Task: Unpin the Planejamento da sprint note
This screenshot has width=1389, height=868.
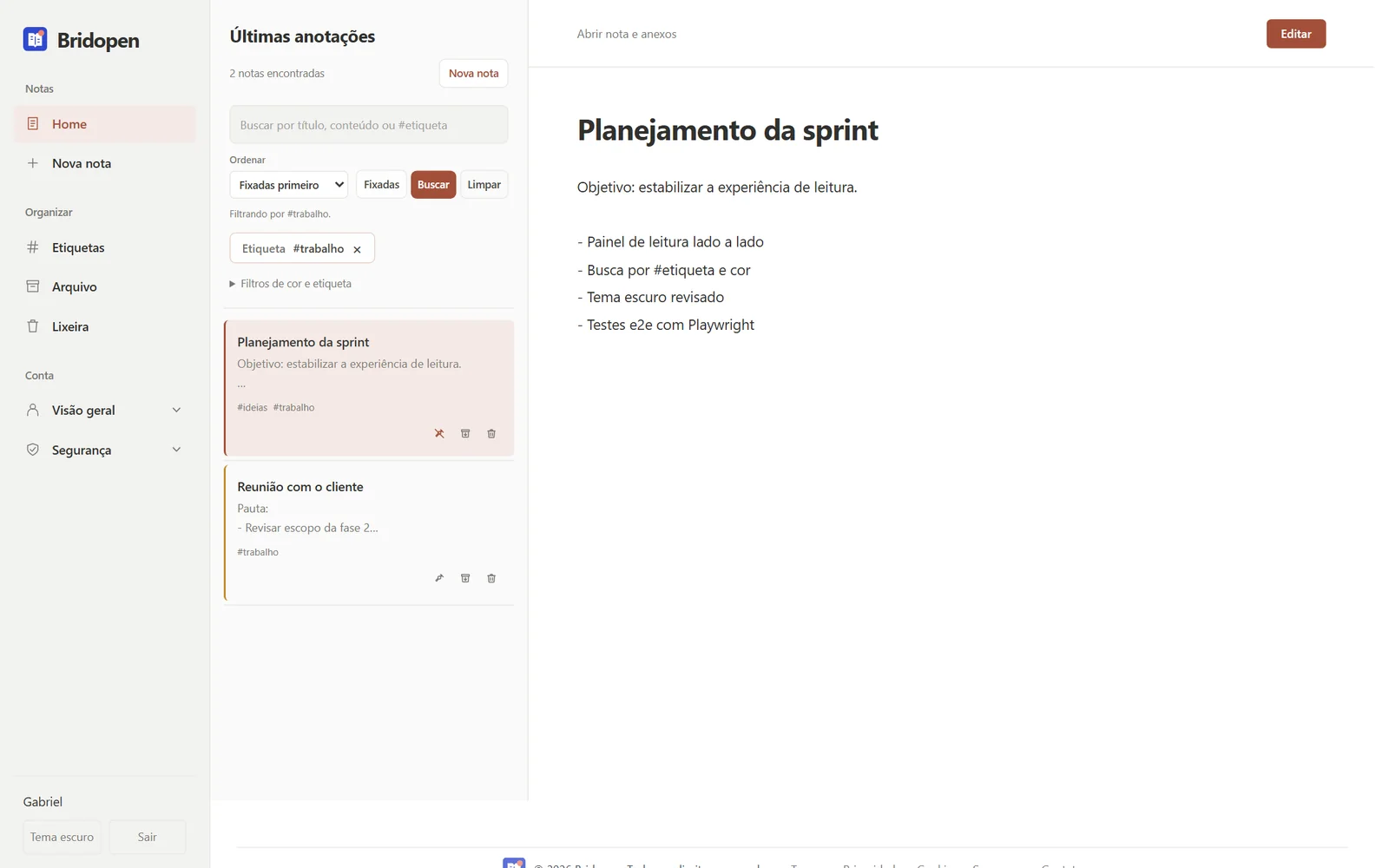Action: tap(439, 433)
